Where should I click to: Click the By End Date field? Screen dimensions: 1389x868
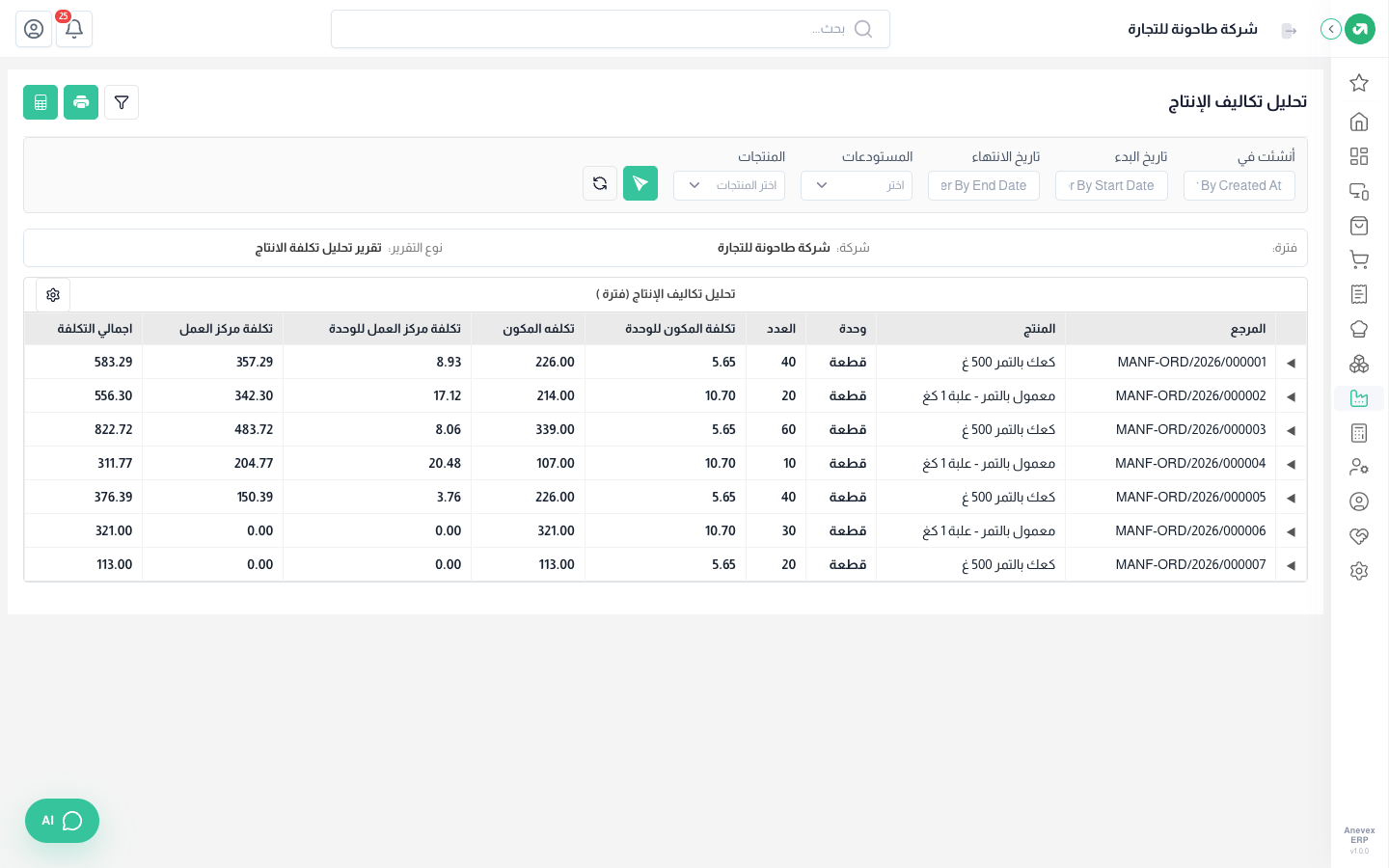(984, 185)
